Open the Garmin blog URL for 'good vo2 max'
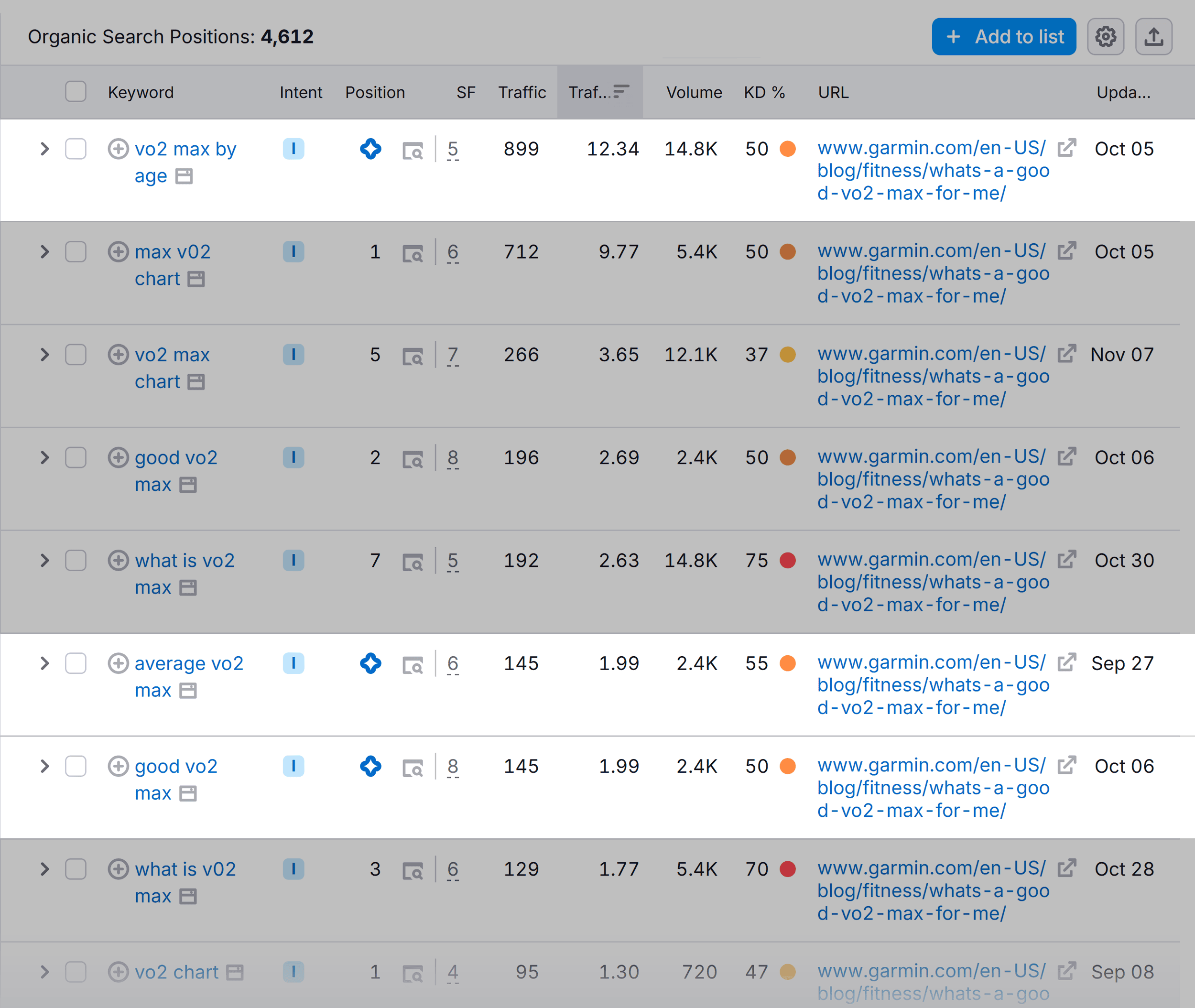This screenshot has width=1195, height=1008. point(932,479)
